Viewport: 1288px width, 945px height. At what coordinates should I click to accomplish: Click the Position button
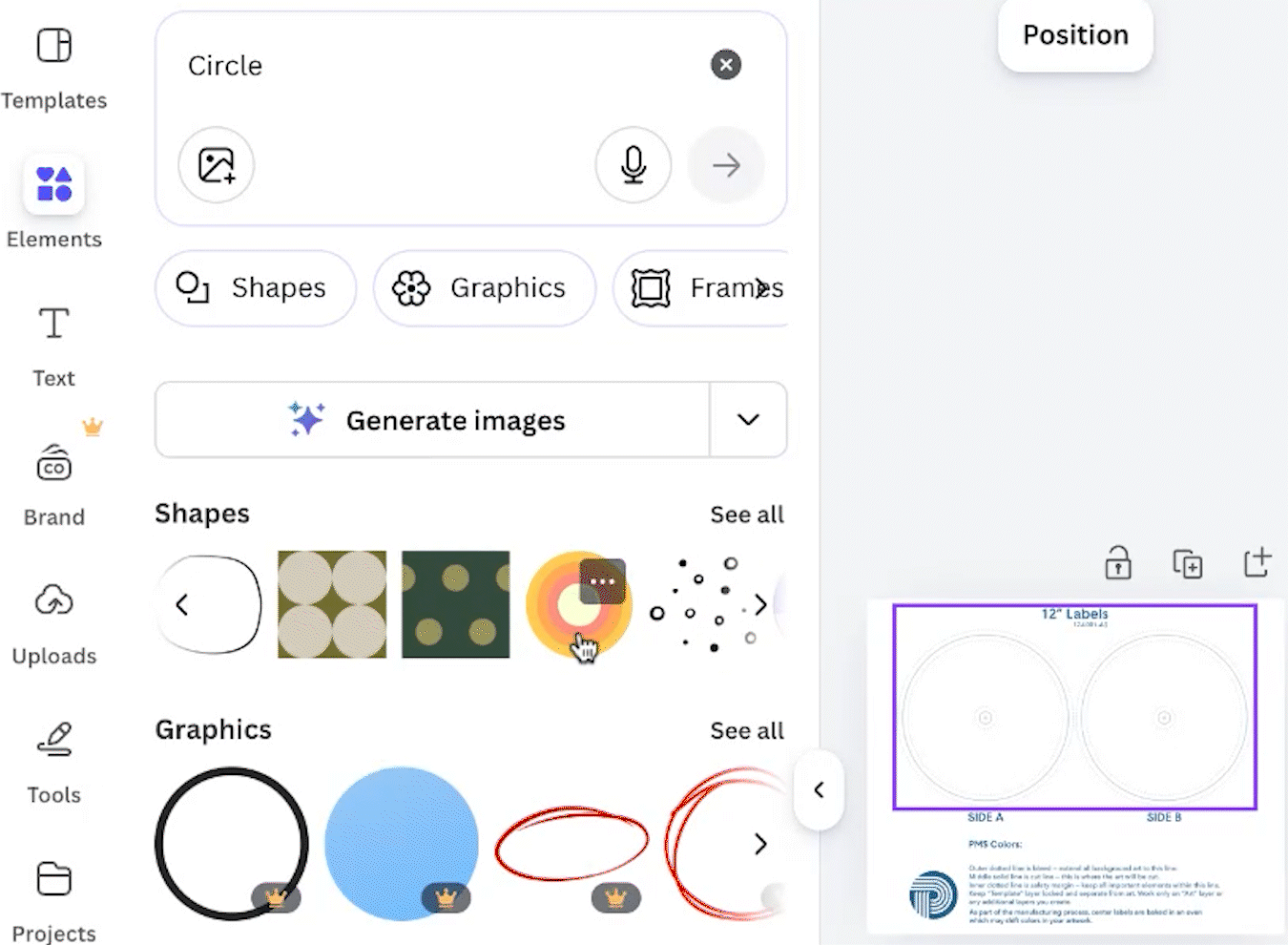[1075, 35]
